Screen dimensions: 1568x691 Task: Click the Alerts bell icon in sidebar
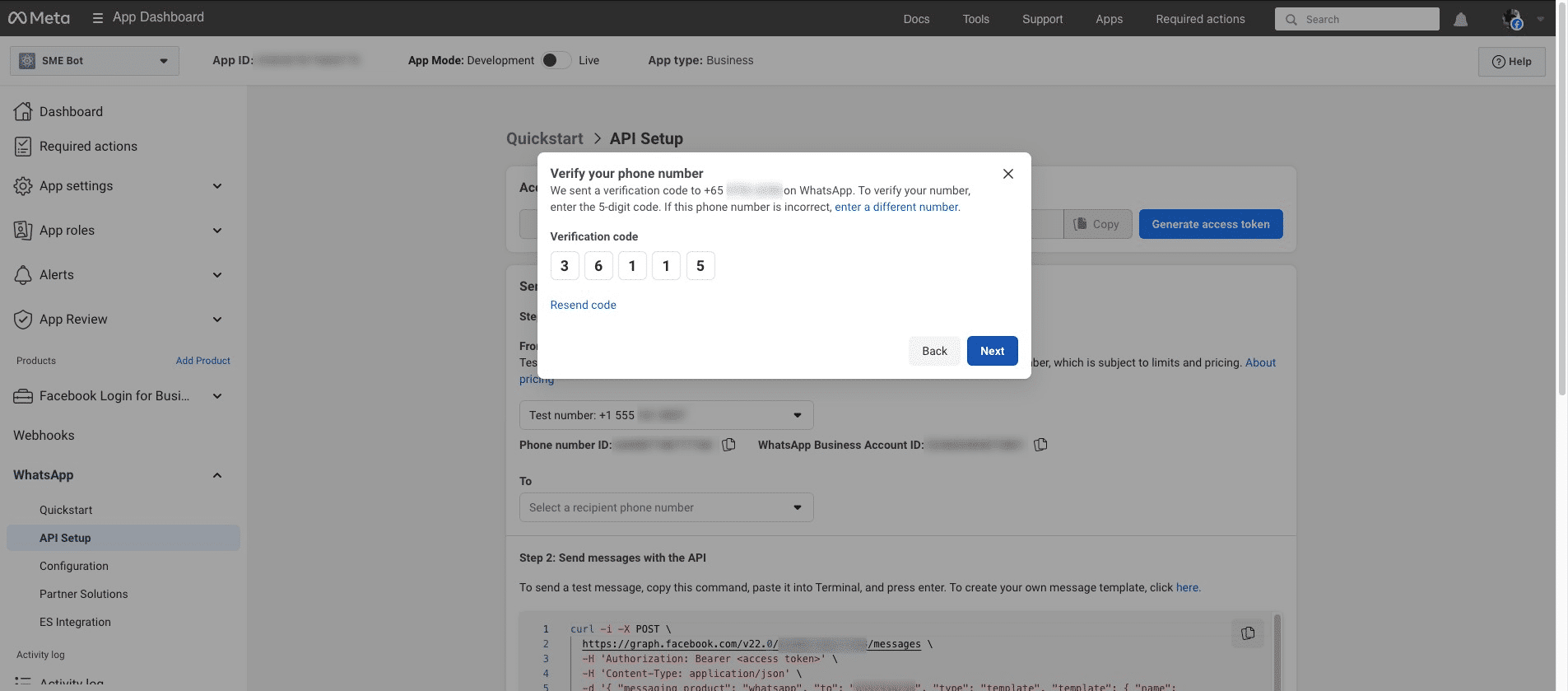click(x=23, y=275)
